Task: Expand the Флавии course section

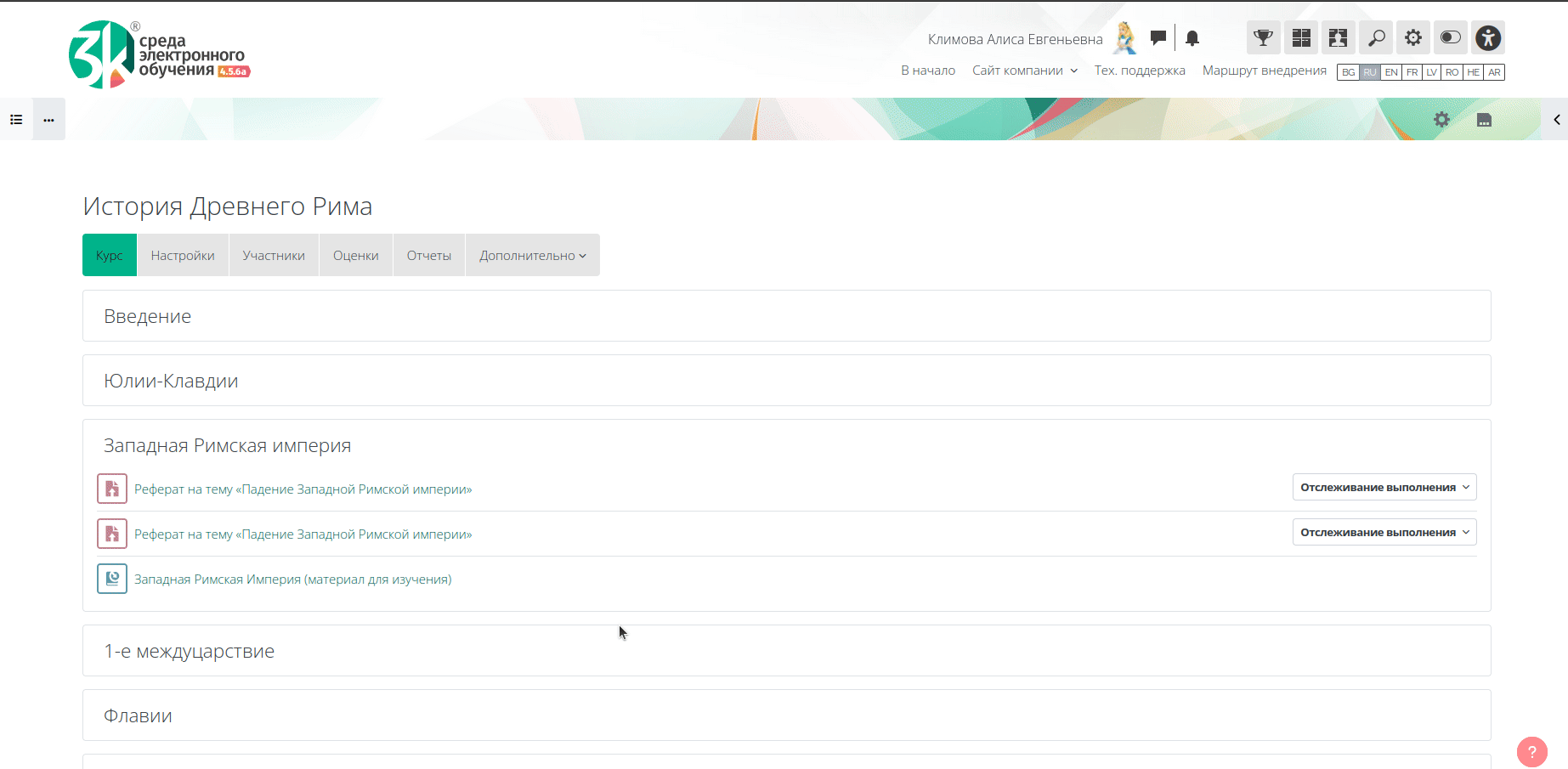Action: 138,715
